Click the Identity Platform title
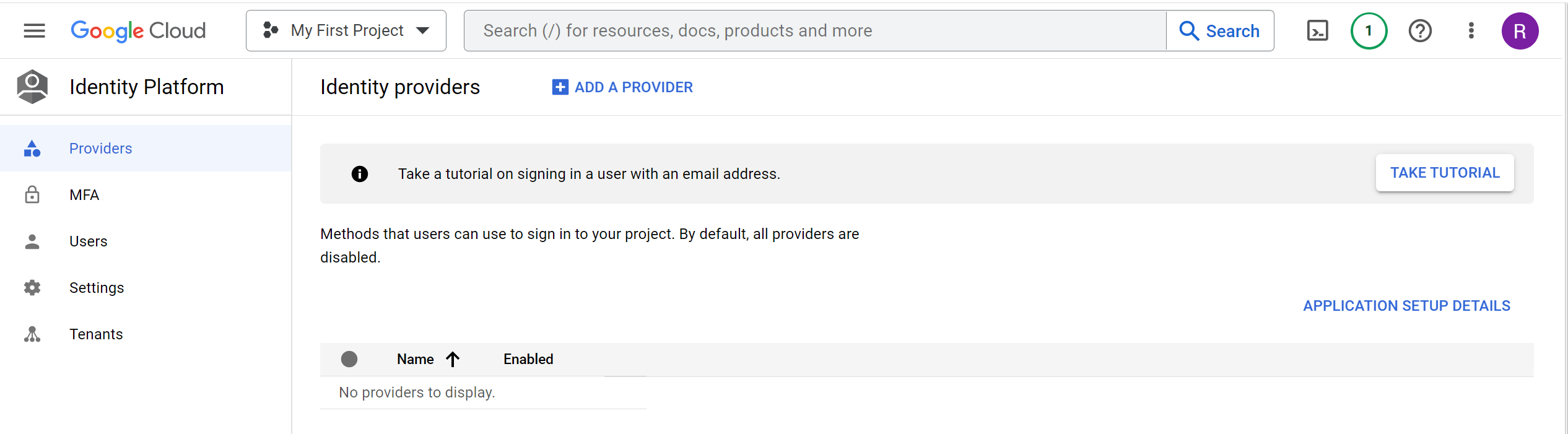1568x434 pixels. 147,87
